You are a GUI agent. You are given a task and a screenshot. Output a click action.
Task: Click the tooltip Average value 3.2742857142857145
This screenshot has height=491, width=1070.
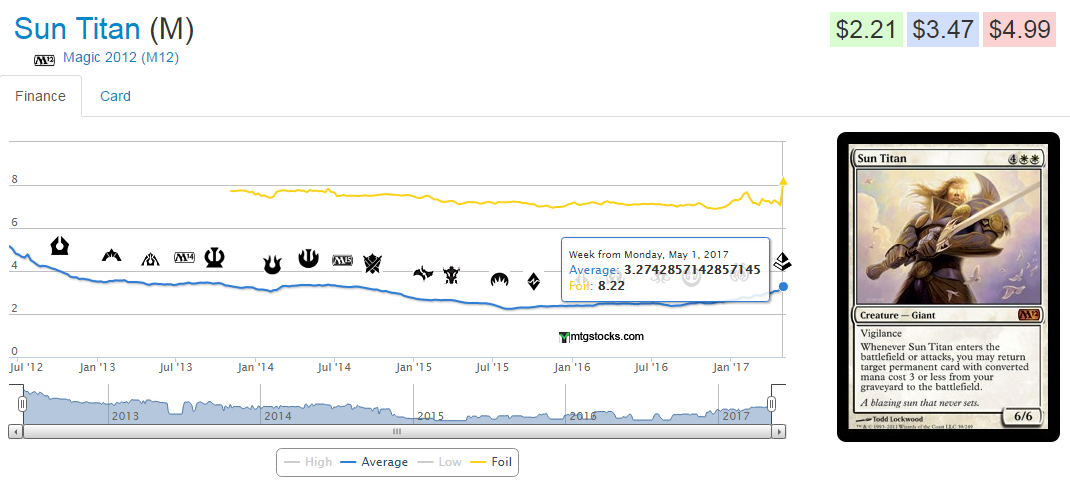(692, 270)
